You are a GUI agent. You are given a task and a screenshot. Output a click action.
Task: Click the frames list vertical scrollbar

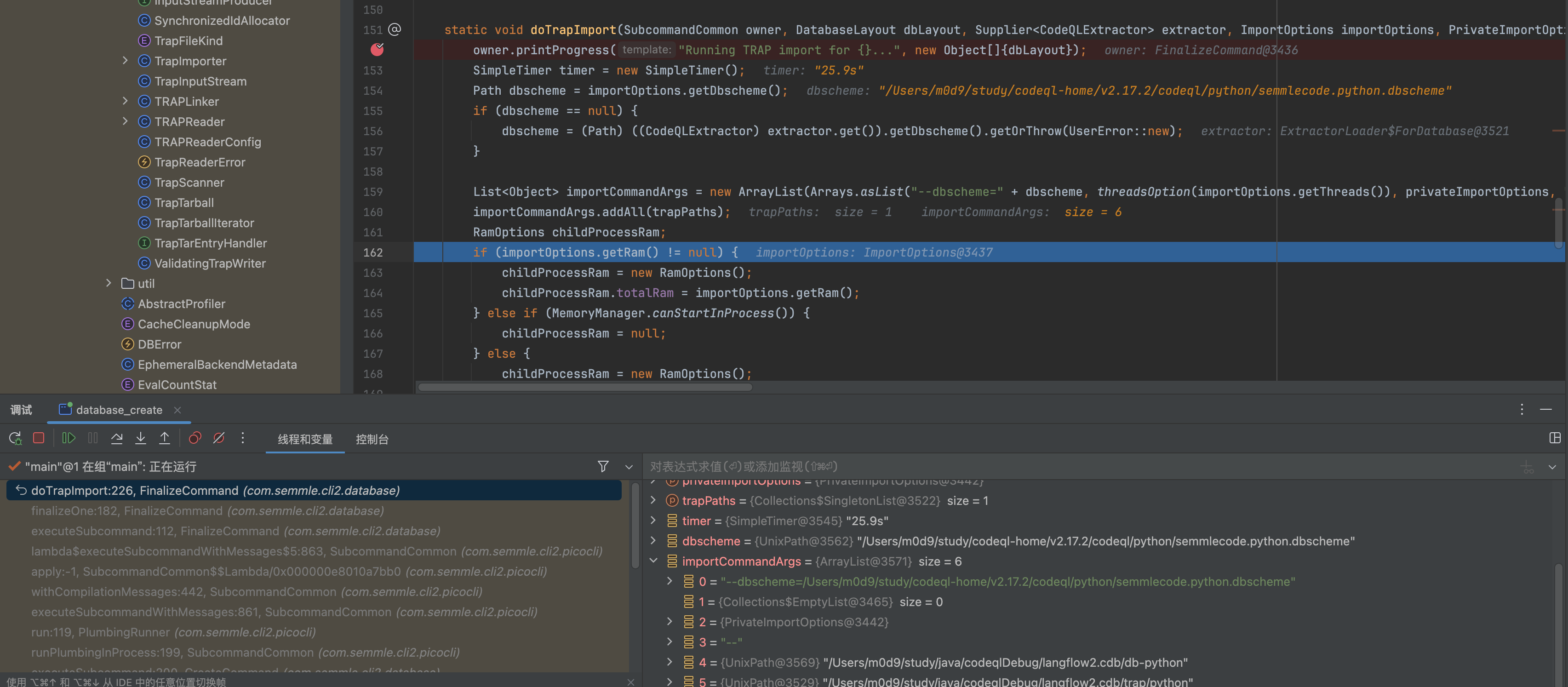pyautogui.click(x=635, y=525)
